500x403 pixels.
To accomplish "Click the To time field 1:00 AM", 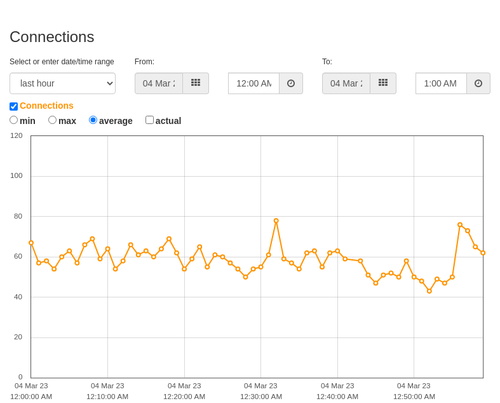I will tap(441, 83).
